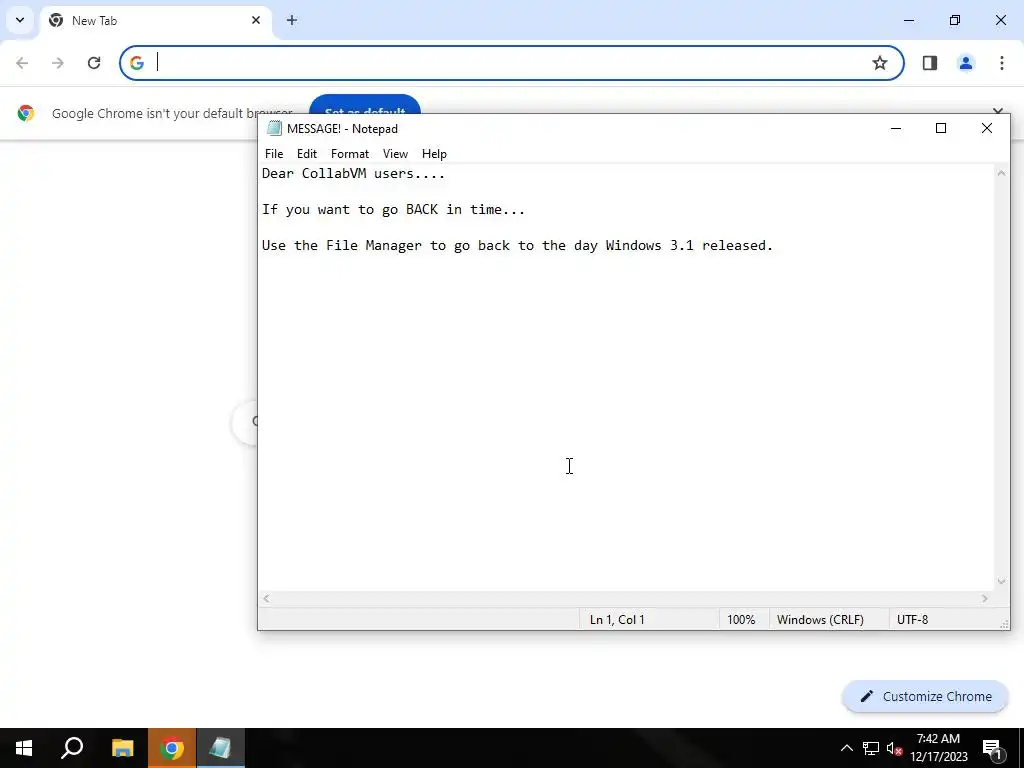
Task: Click 'Windows (CRLF)' in status bar
Action: pyautogui.click(x=820, y=620)
